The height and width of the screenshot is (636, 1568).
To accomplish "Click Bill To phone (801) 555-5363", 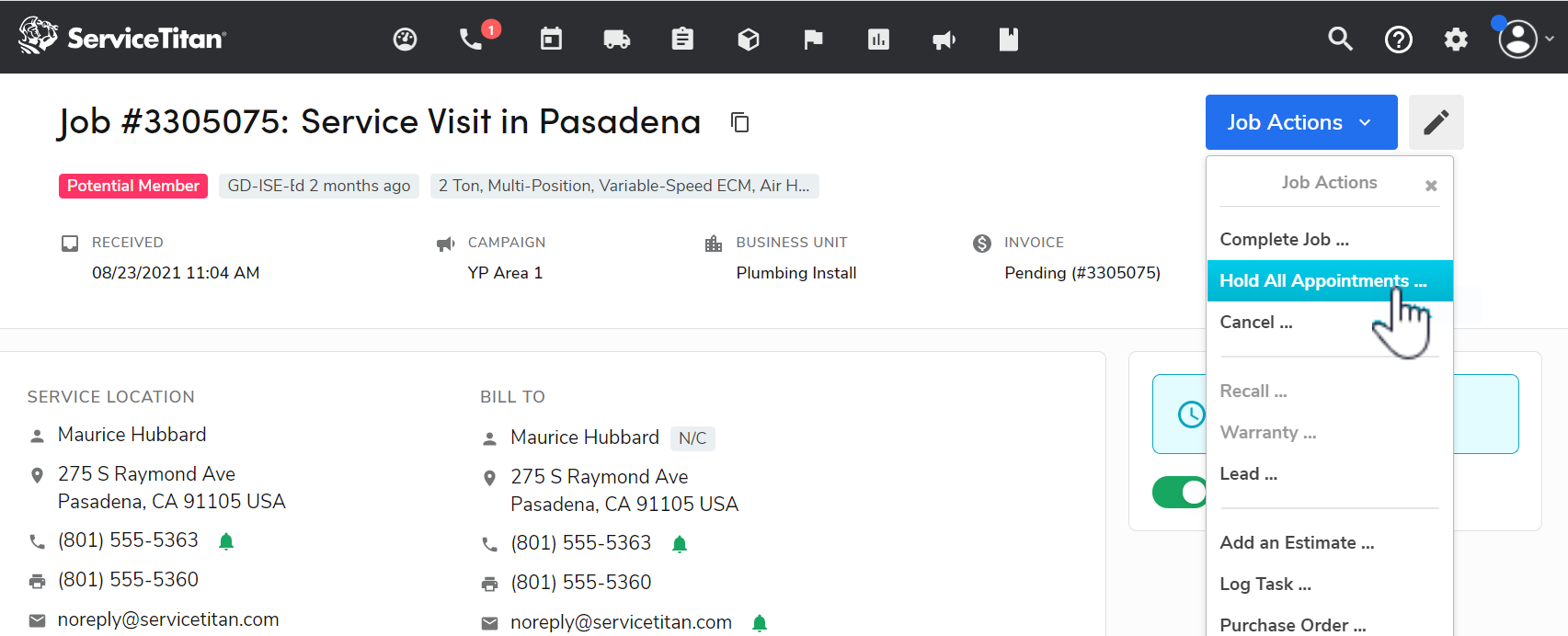I will [581, 543].
